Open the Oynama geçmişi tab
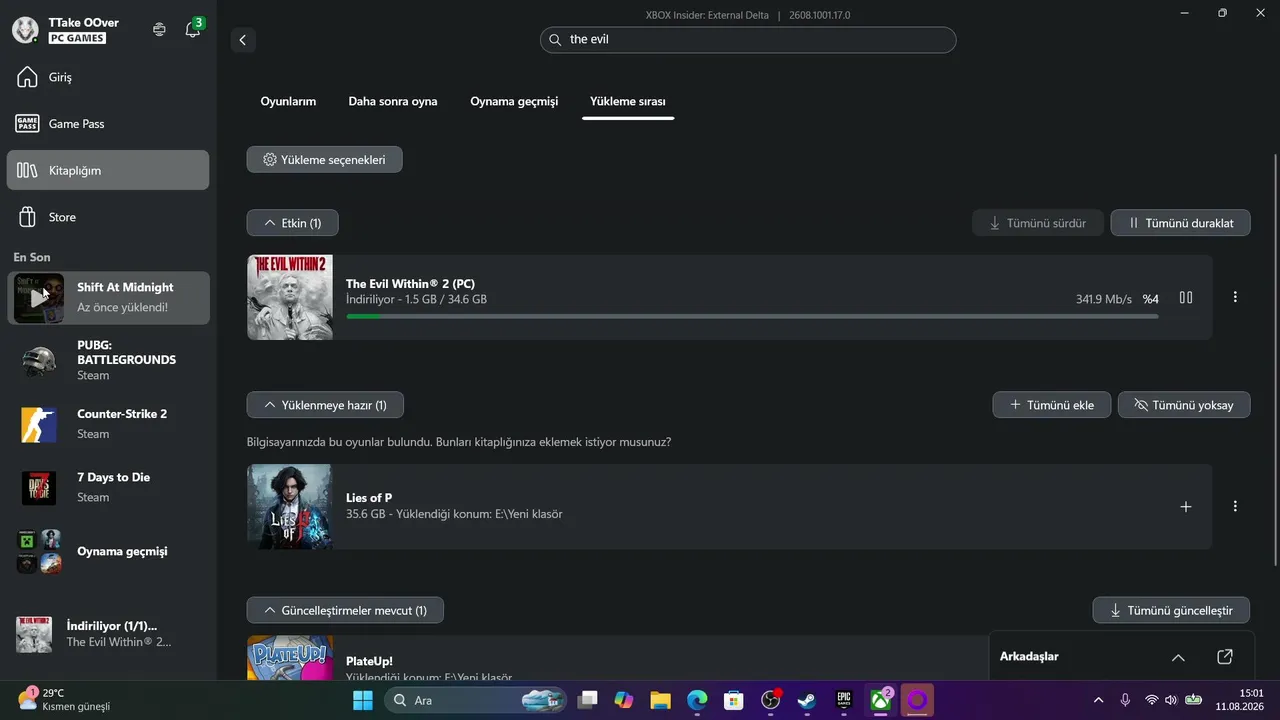 [514, 101]
